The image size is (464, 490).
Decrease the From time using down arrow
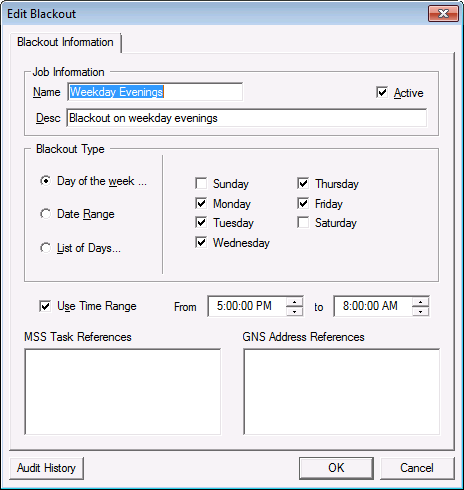coord(294,311)
